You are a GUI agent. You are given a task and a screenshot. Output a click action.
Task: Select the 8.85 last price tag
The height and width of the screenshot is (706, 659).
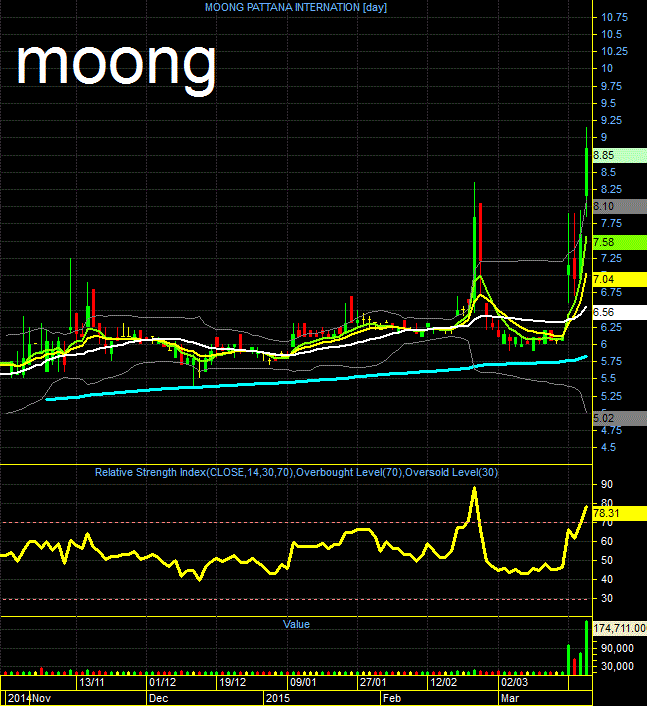click(x=620, y=155)
